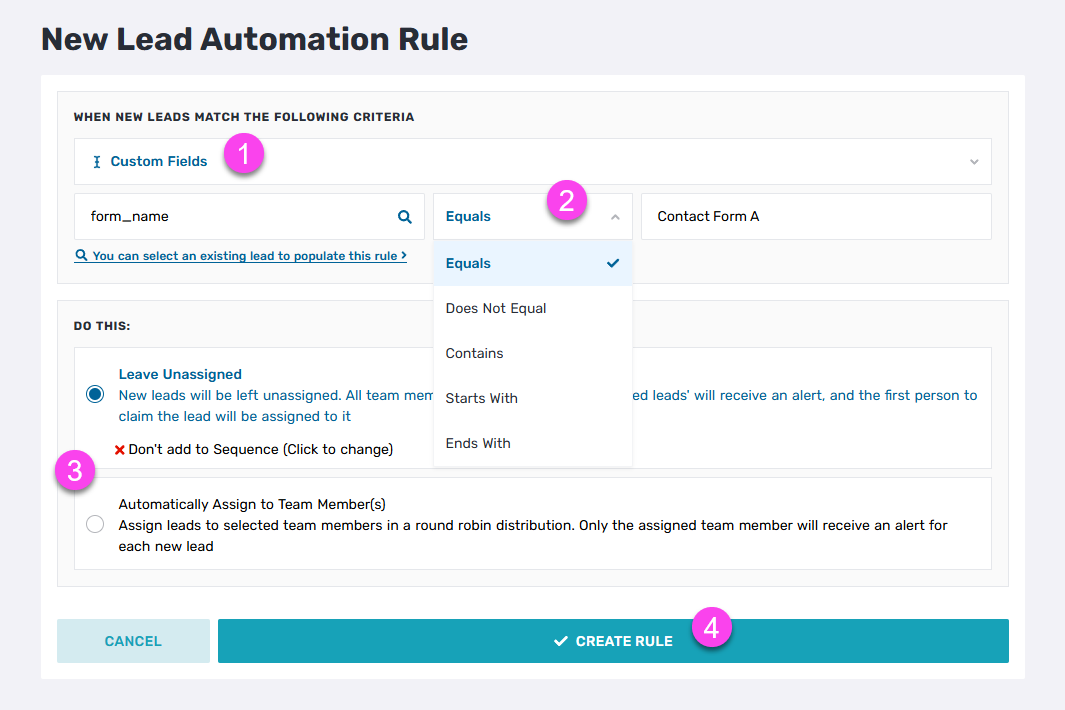1065x710 pixels.
Task: Pick Ends With operator option
Action: pos(478,443)
